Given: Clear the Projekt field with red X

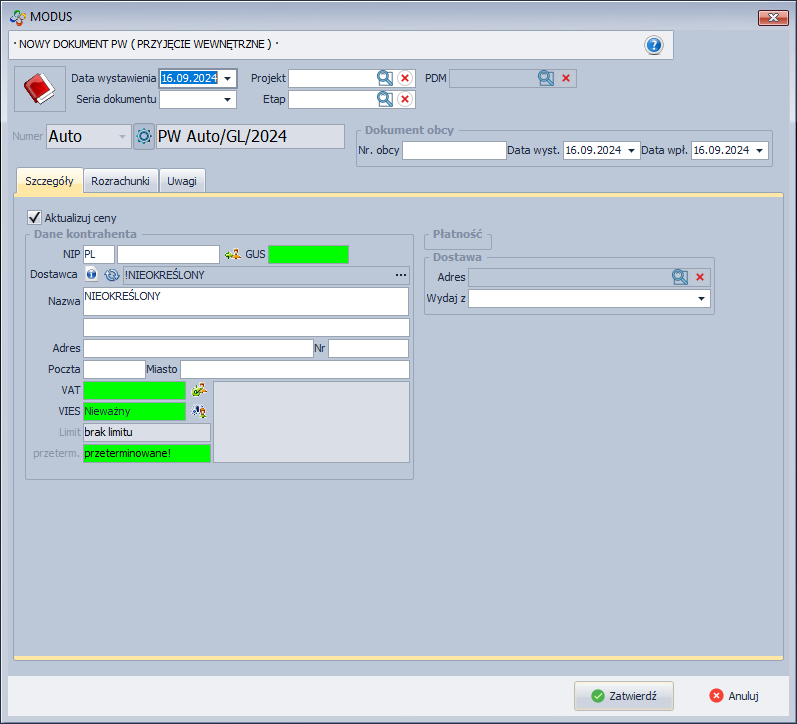Looking at the screenshot, I should 405,78.
